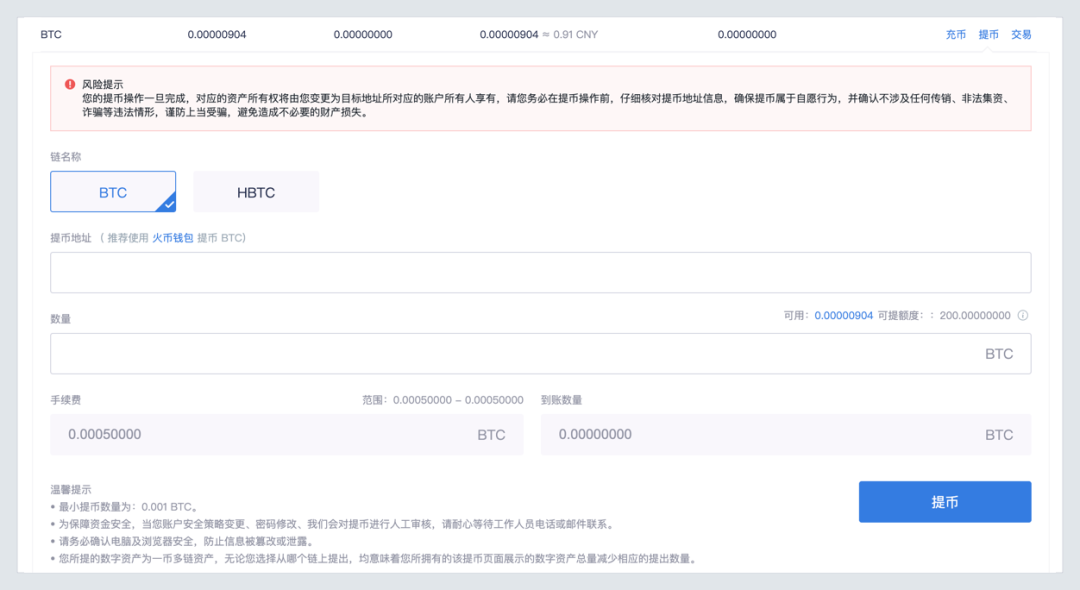Viewport: 1080px width, 590px height.
Task: Open the 火币钱包 wallet link
Action: [172, 238]
